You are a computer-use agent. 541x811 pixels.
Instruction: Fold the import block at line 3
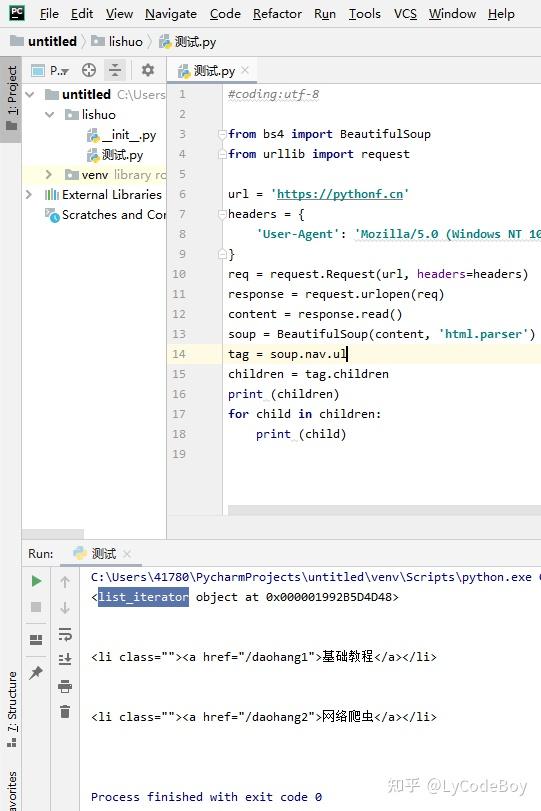click(x=223, y=134)
